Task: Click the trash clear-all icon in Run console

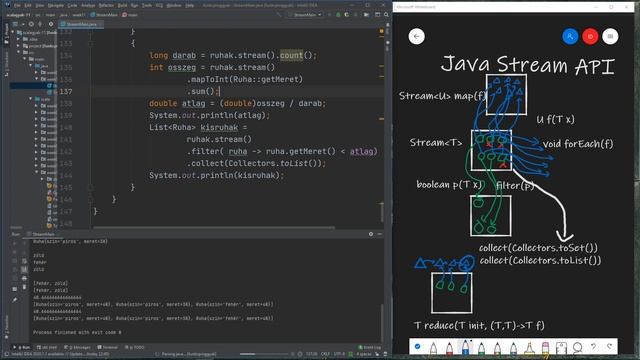Action: (x=24, y=287)
